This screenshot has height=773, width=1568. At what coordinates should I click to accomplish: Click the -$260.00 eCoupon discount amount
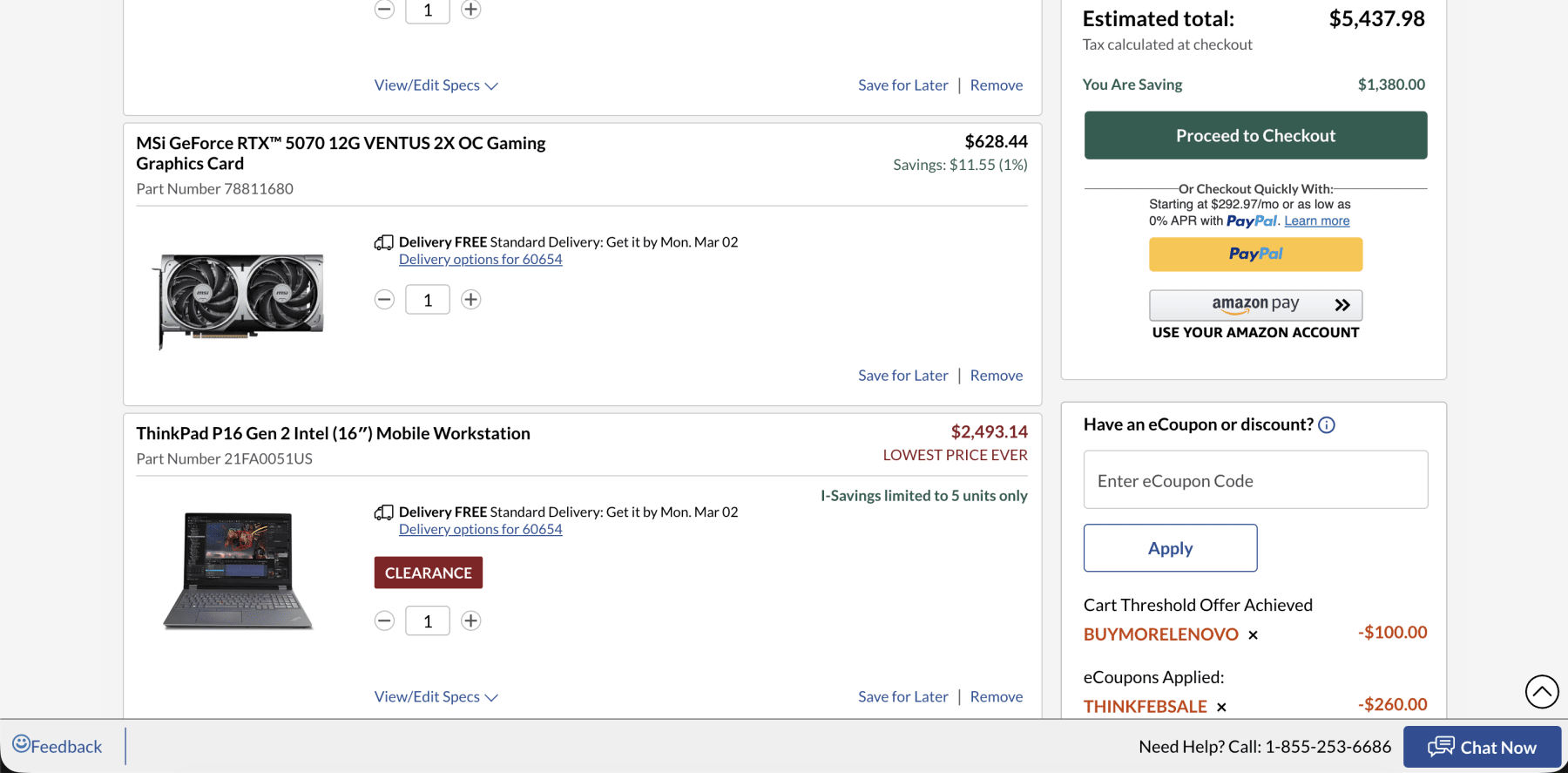coord(1392,705)
